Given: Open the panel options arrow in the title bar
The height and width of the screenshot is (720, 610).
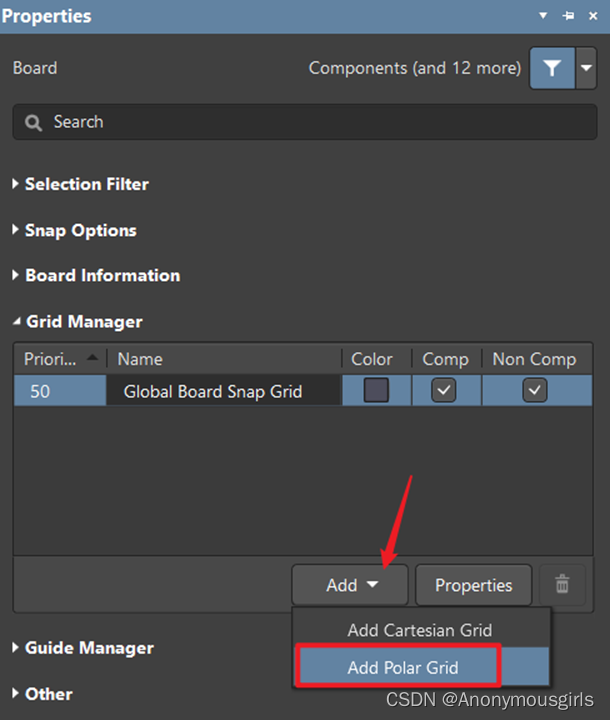Looking at the screenshot, I should tap(544, 16).
